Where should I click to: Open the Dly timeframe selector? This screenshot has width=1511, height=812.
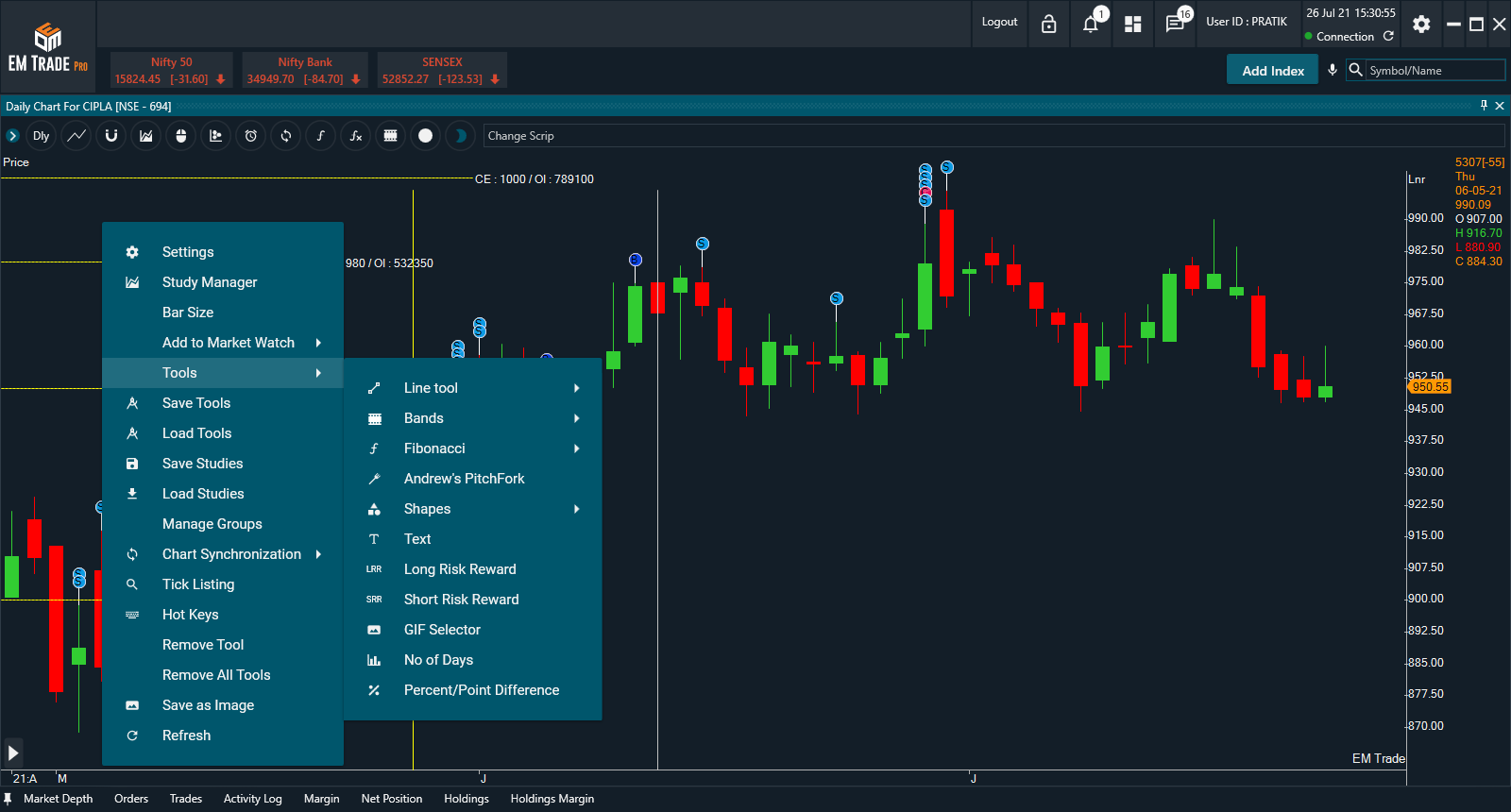point(41,136)
